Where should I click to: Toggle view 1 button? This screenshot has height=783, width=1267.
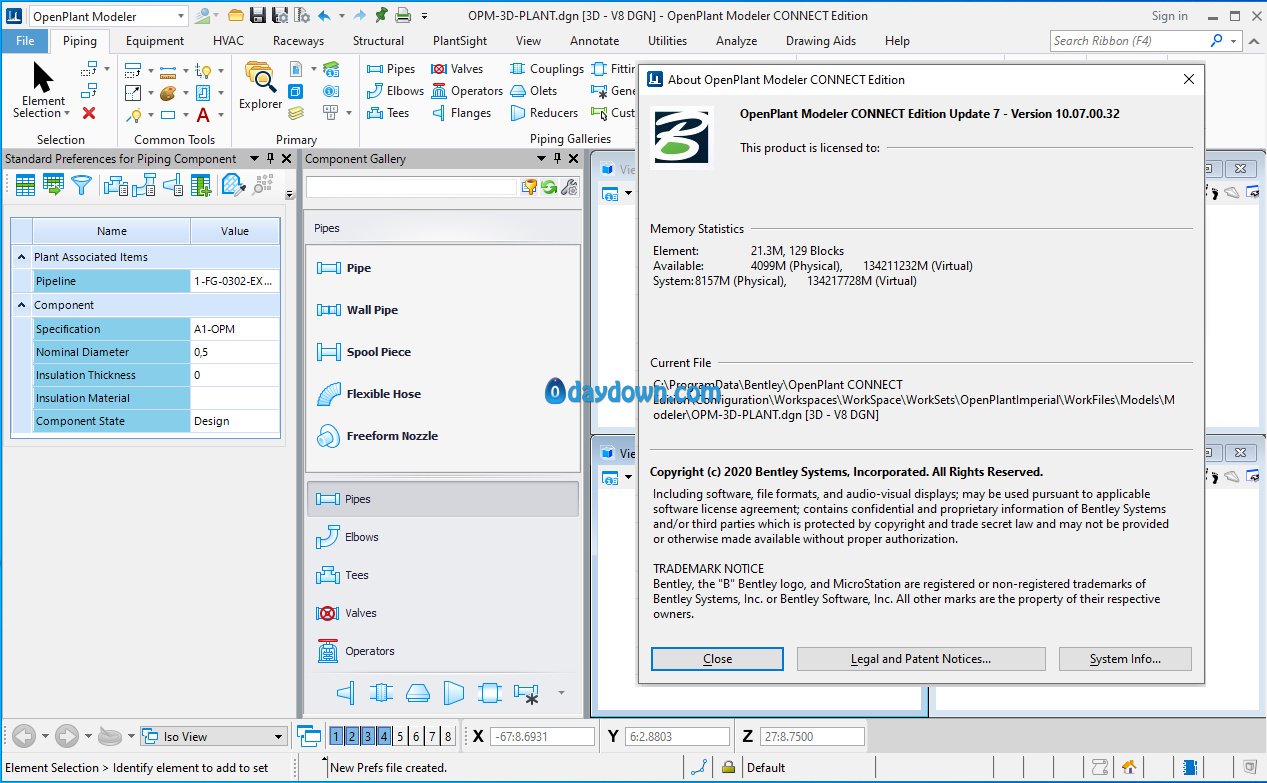tap(336, 736)
